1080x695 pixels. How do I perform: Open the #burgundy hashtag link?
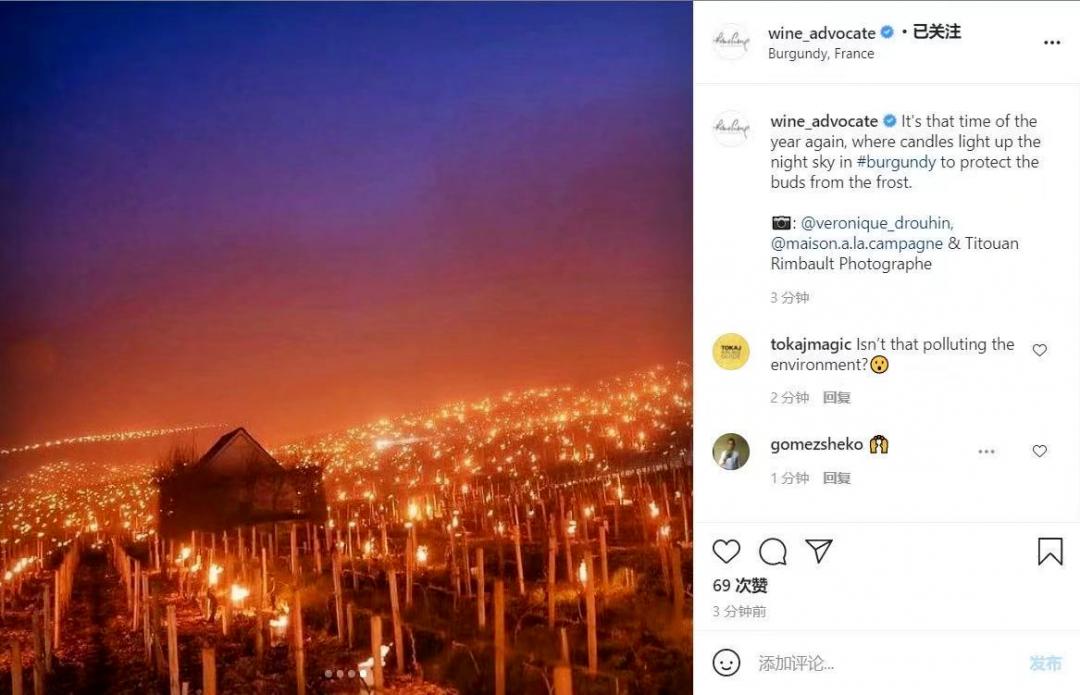point(896,162)
